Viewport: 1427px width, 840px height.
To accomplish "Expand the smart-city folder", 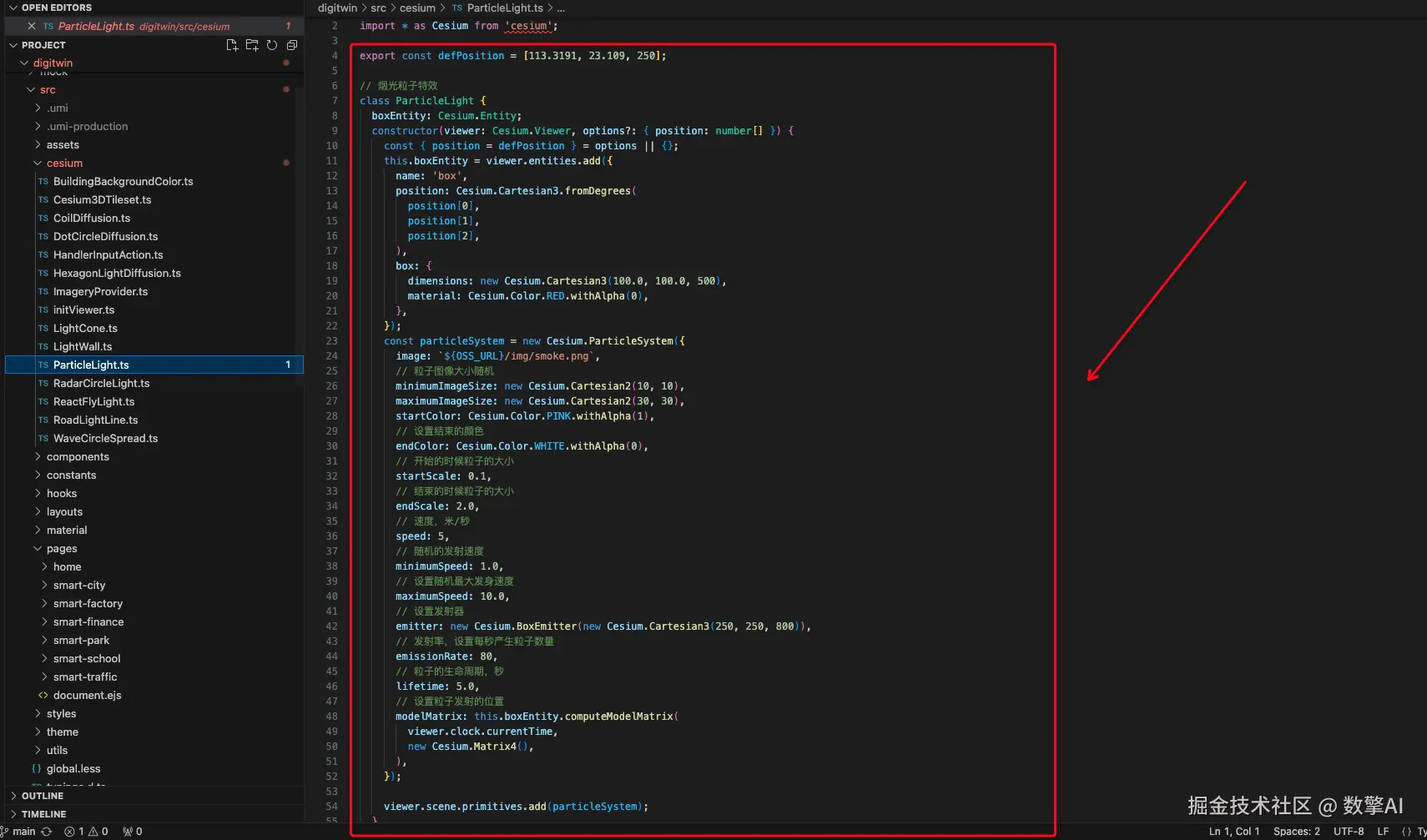I will (x=44, y=586).
